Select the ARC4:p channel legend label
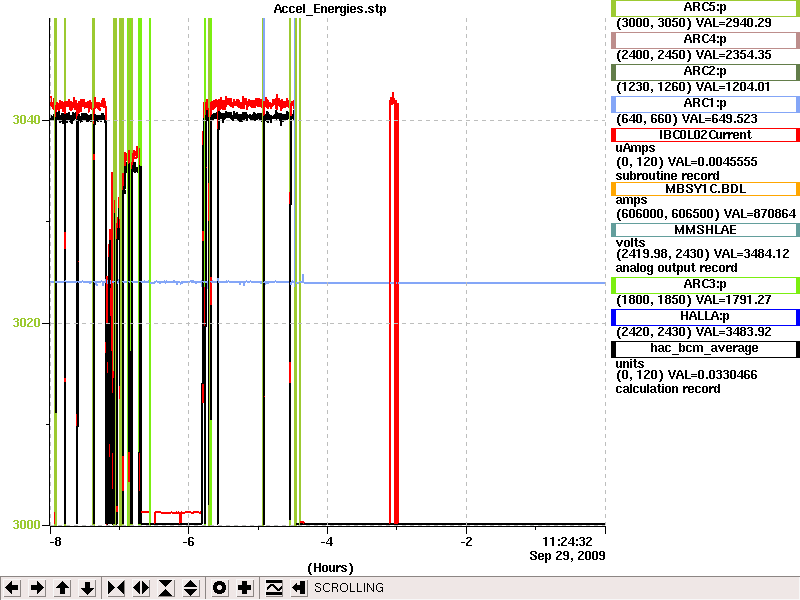 pos(705,40)
